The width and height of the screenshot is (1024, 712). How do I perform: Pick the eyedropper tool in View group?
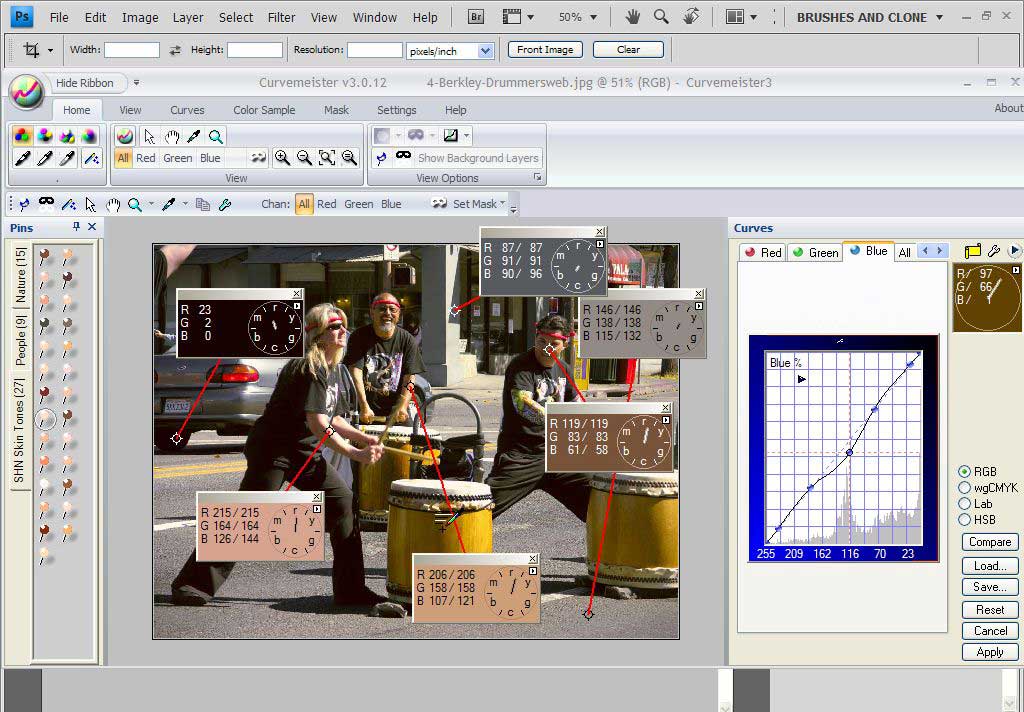point(194,136)
